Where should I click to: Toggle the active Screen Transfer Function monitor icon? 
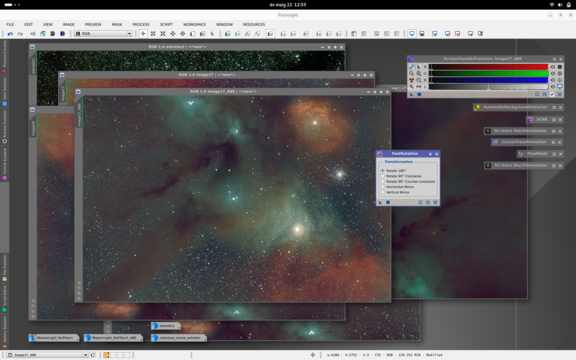click(412, 33)
